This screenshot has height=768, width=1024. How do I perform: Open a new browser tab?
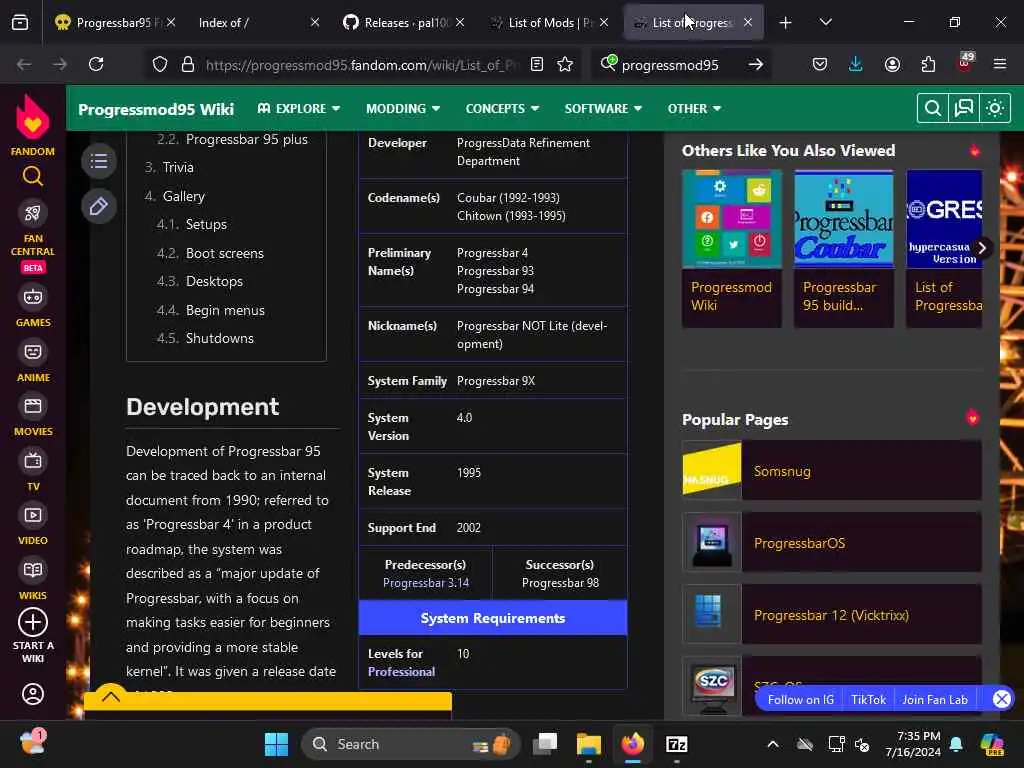point(785,22)
